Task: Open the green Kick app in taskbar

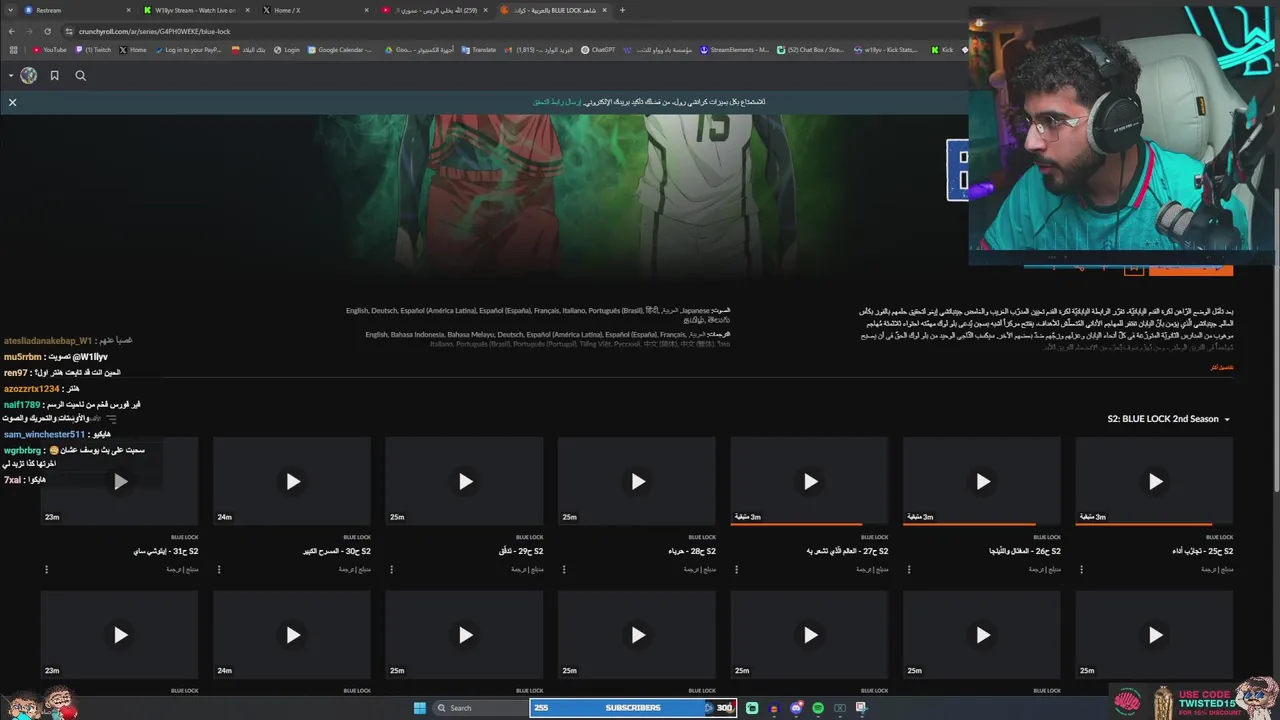Action: 752,708
